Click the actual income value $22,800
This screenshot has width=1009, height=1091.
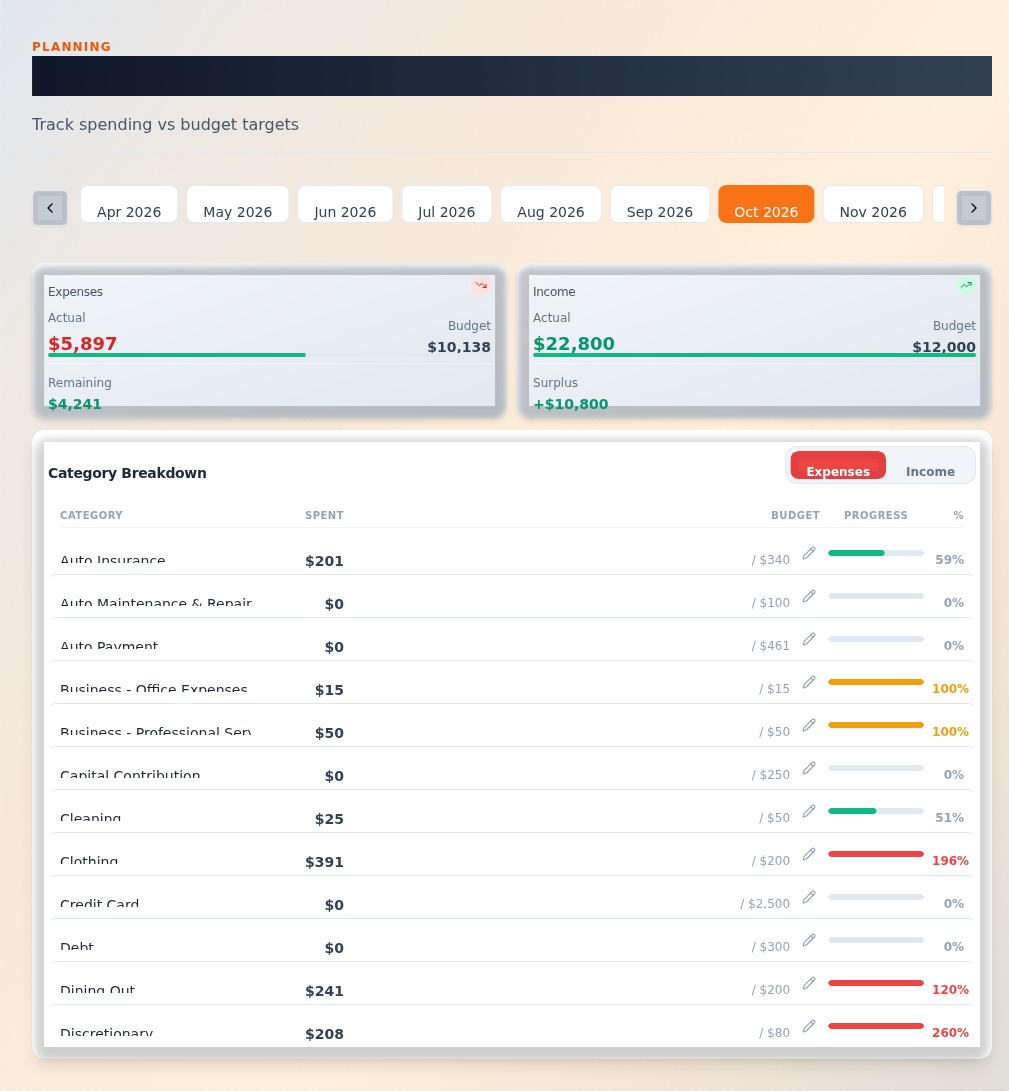pyautogui.click(x=573, y=344)
